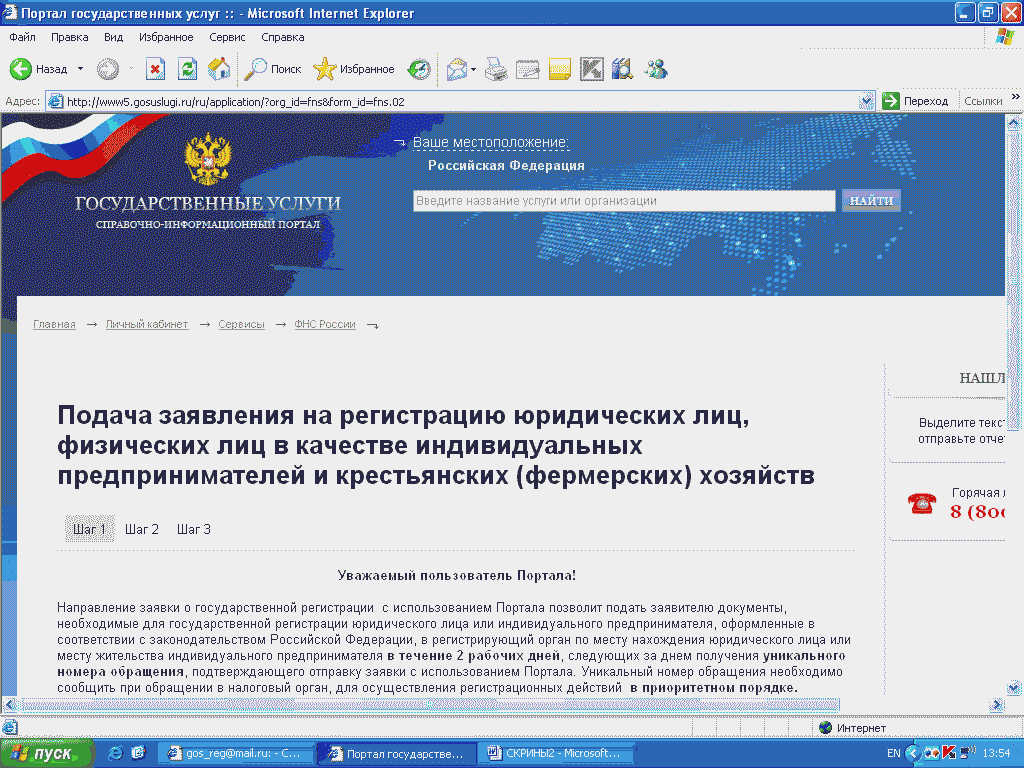Click the Internet zone icon in status bar

[x=825, y=728]
